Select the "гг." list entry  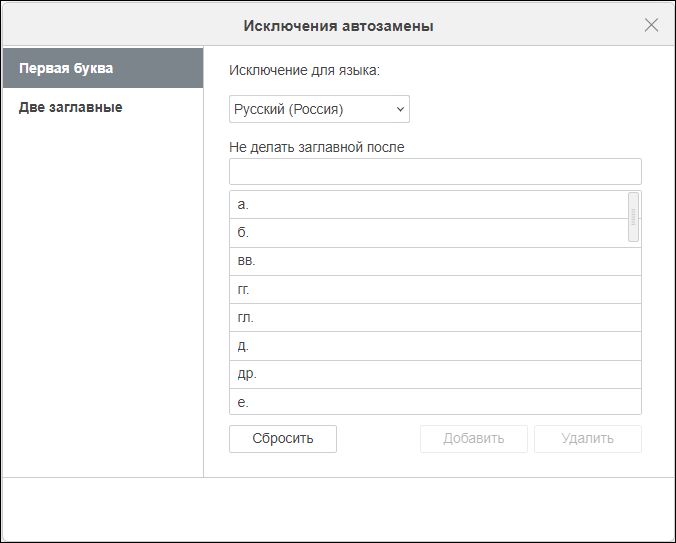click(435, 290)
